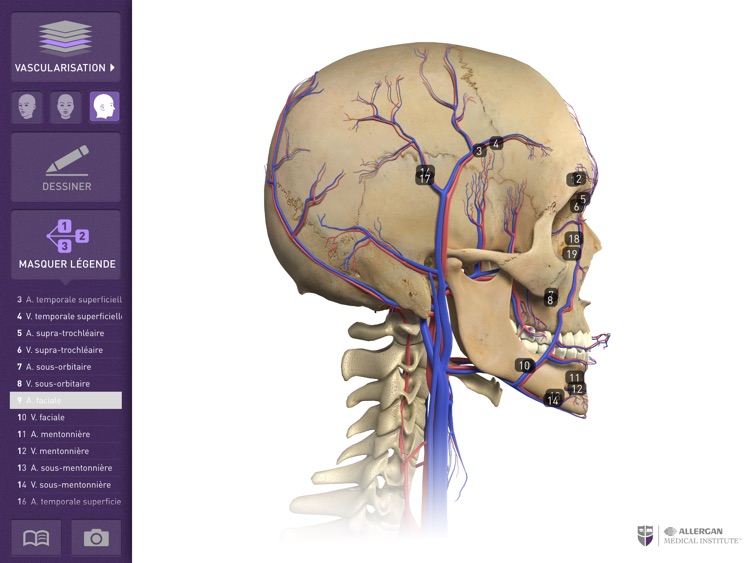This screenshot has height=563, width=750.
Task: Open the book reference icon
Action: pyautogui.click(x=36, y=538)
